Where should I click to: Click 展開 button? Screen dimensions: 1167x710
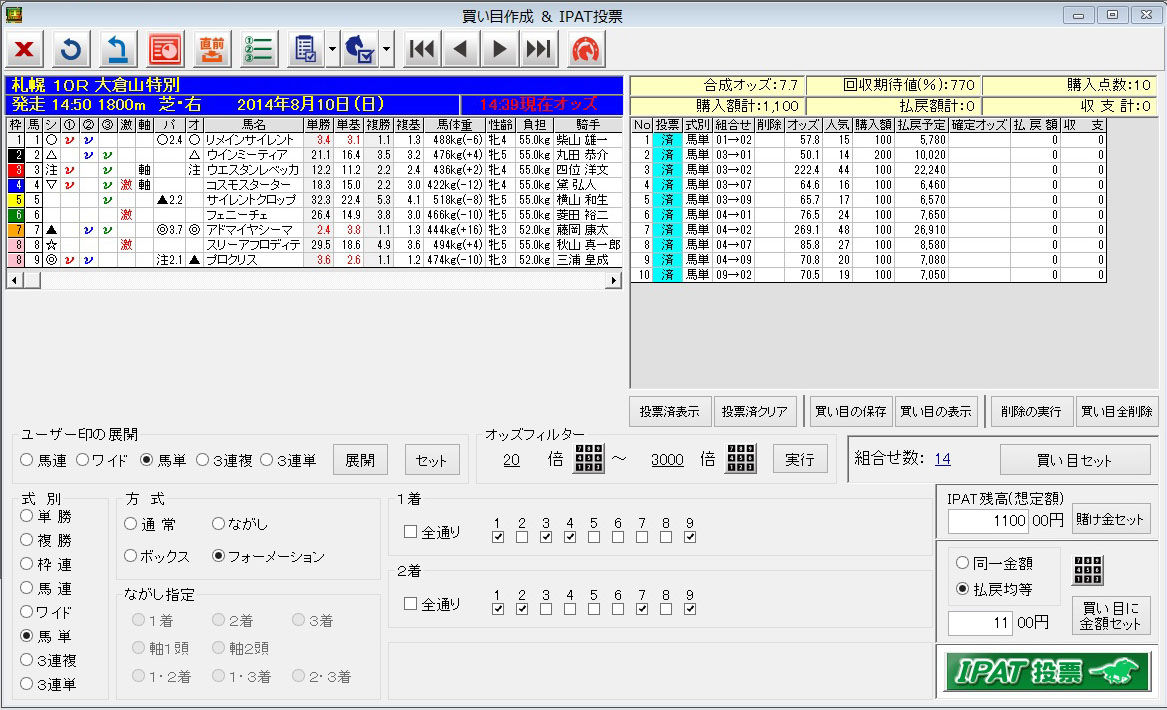click(360, 460)
